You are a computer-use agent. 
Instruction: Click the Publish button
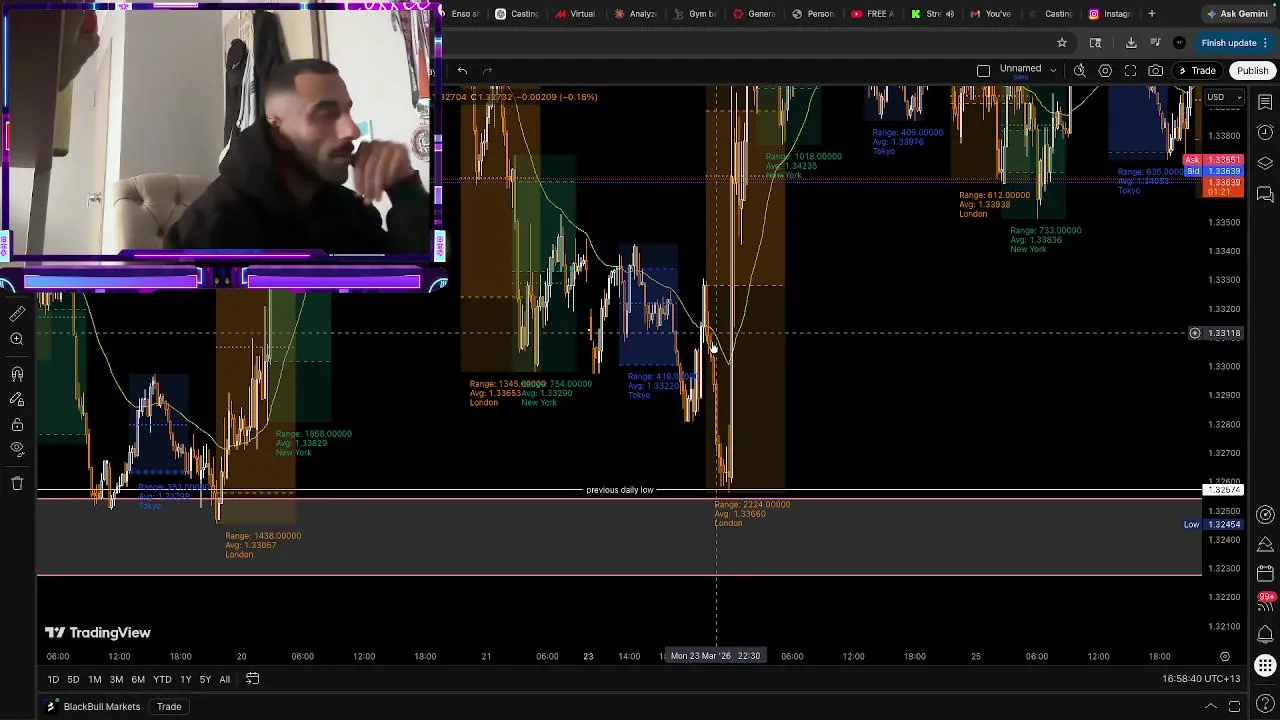pos(1252,71)
